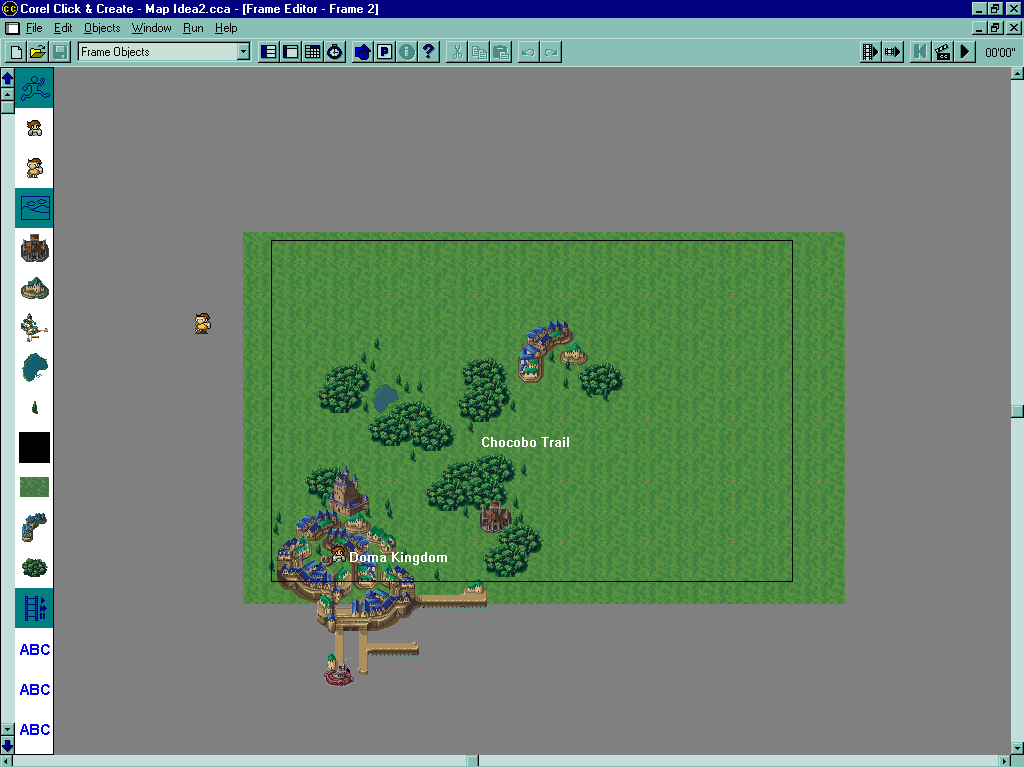Viewport: 1024px width, 768px height.
Task: Run the application with the filmstrip-arrow icon
Action: coord(871,52)
